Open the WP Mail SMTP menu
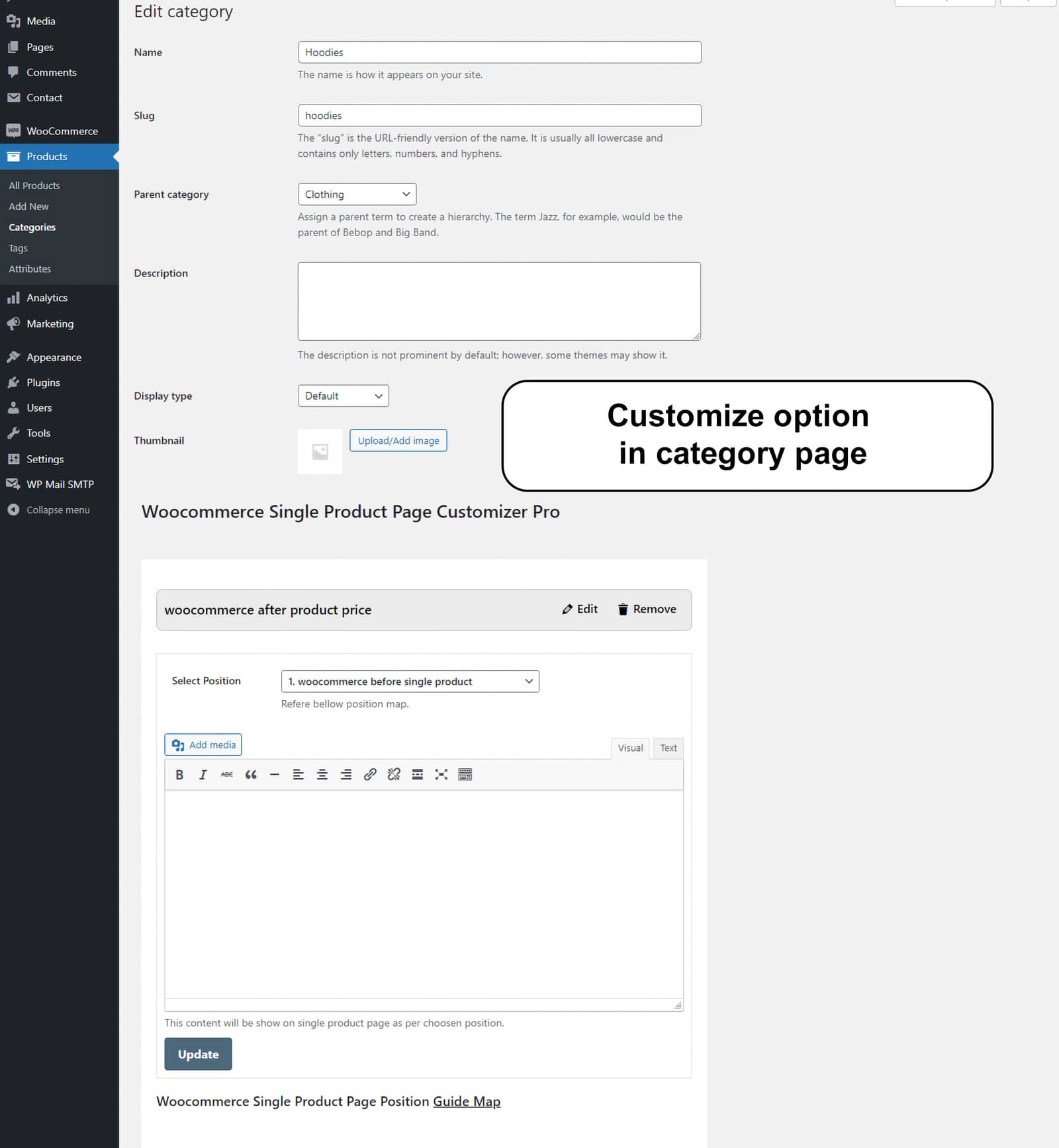The width and height of the screenshot is (1059, 1148). coord(60,484)
